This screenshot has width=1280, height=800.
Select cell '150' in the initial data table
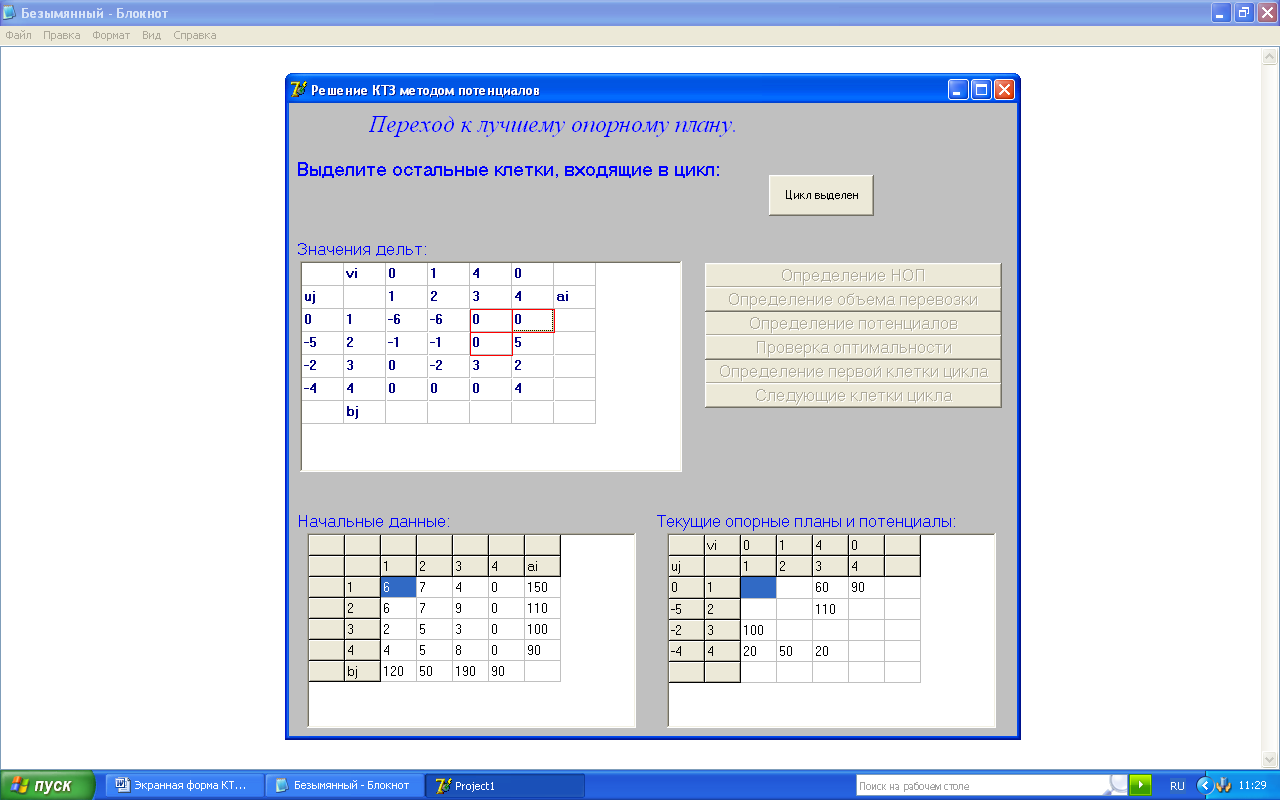[542, 587]
